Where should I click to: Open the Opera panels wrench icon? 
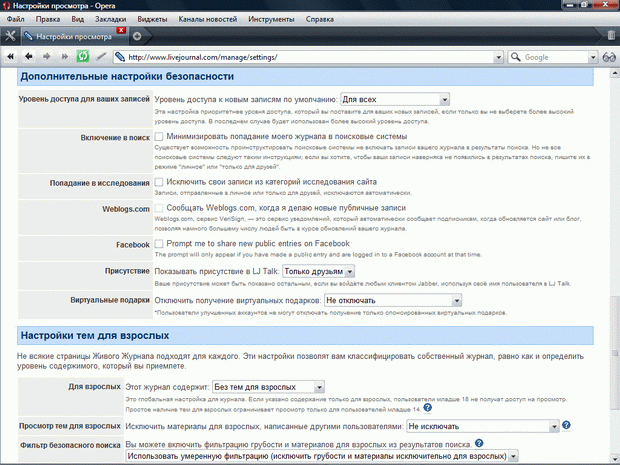[10, 36]
